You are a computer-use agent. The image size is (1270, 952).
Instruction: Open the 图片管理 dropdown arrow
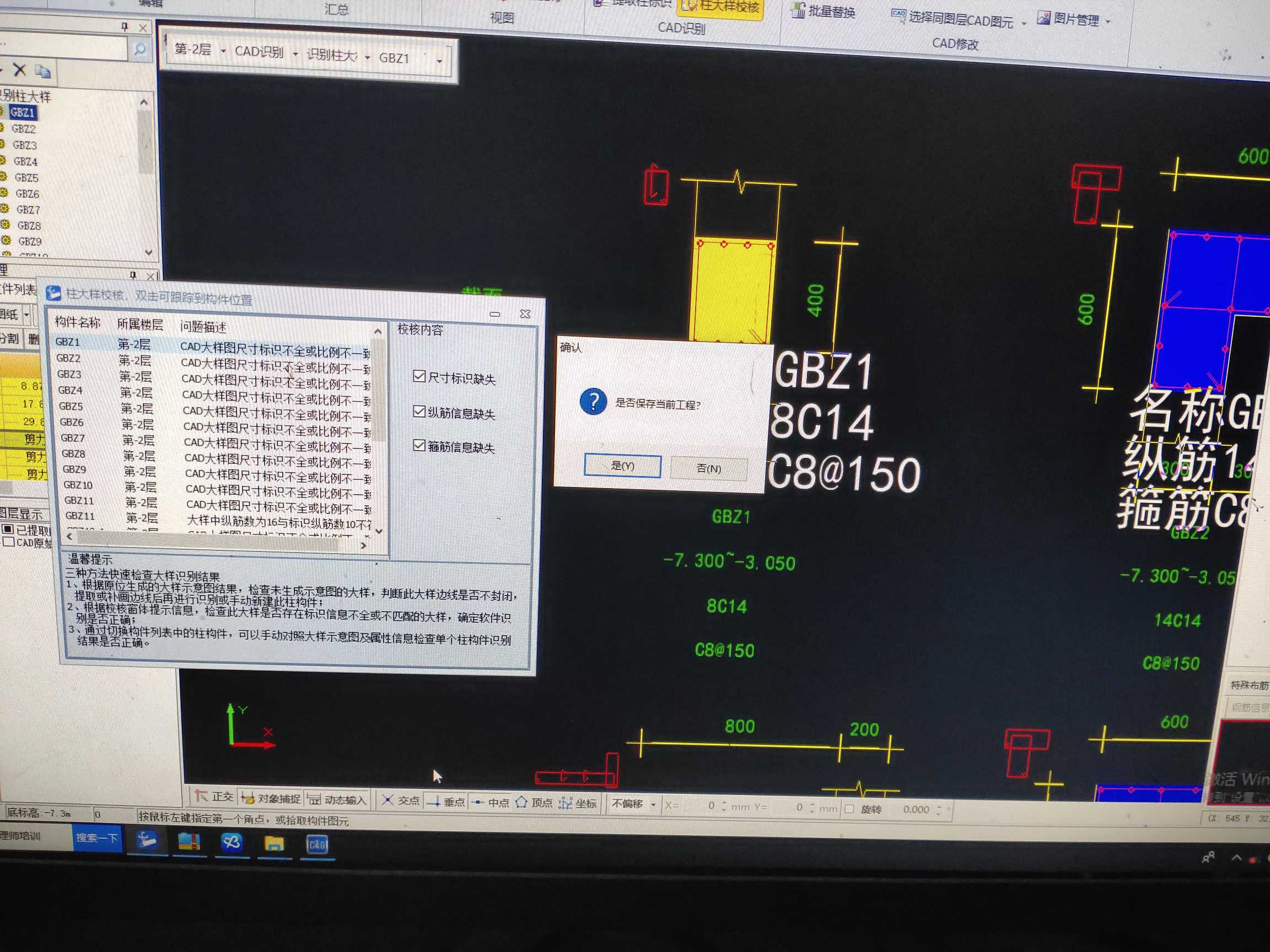pos(1107,22)
